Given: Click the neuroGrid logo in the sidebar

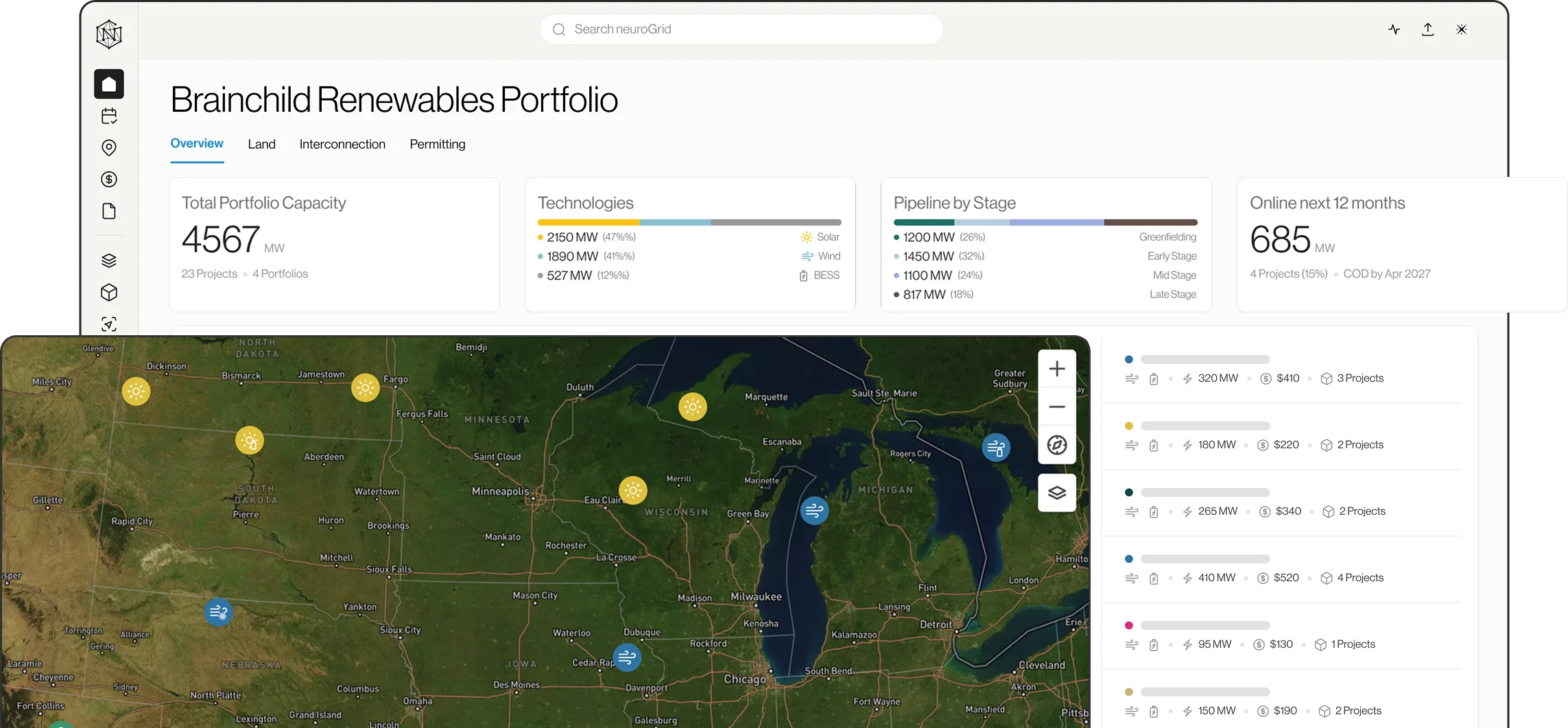Looking at the screenshot, I should (109, 34).
